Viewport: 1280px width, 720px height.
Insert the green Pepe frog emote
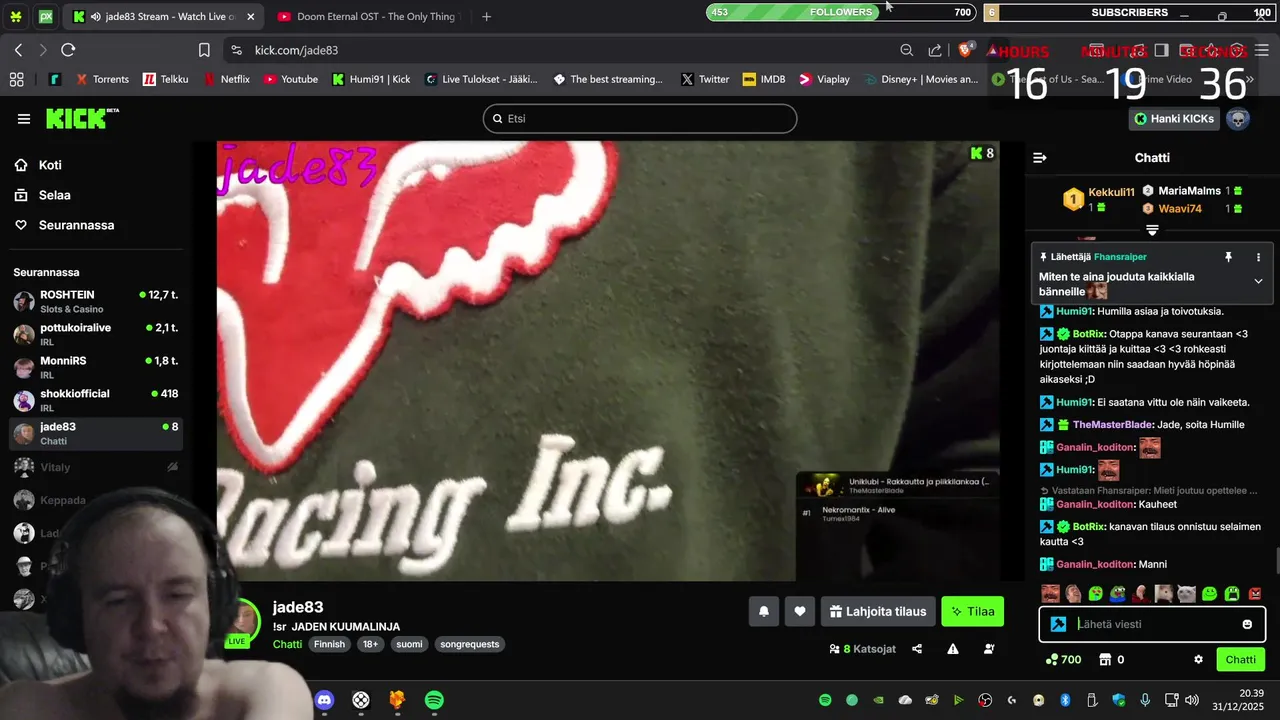point(1118,594)
